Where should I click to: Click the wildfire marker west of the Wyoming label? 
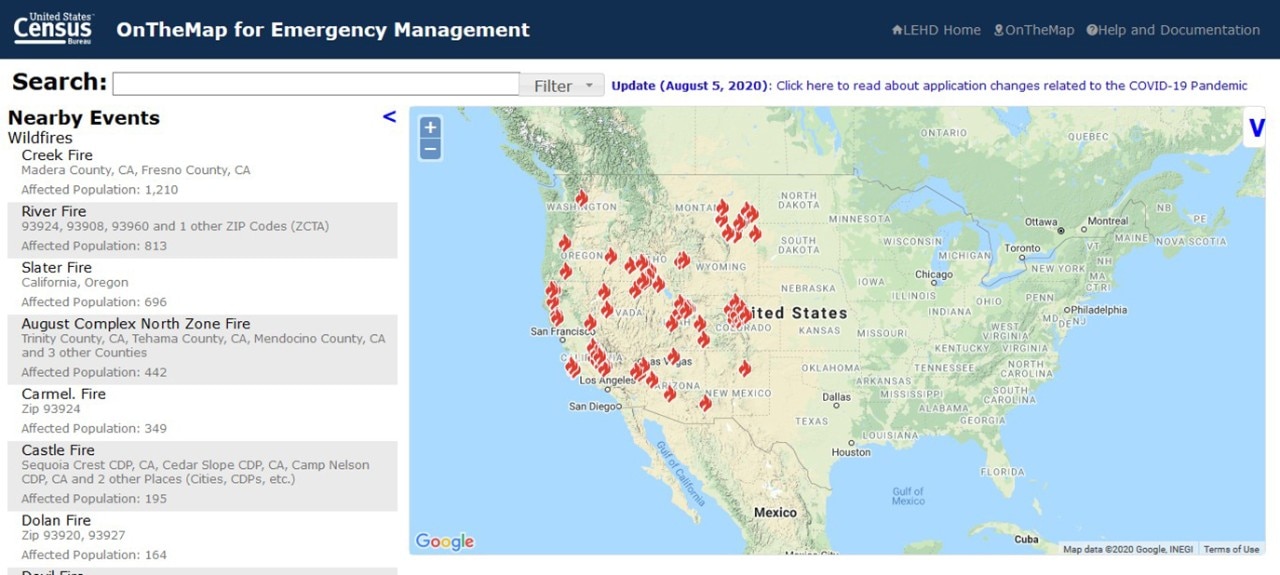click(682, 260)
